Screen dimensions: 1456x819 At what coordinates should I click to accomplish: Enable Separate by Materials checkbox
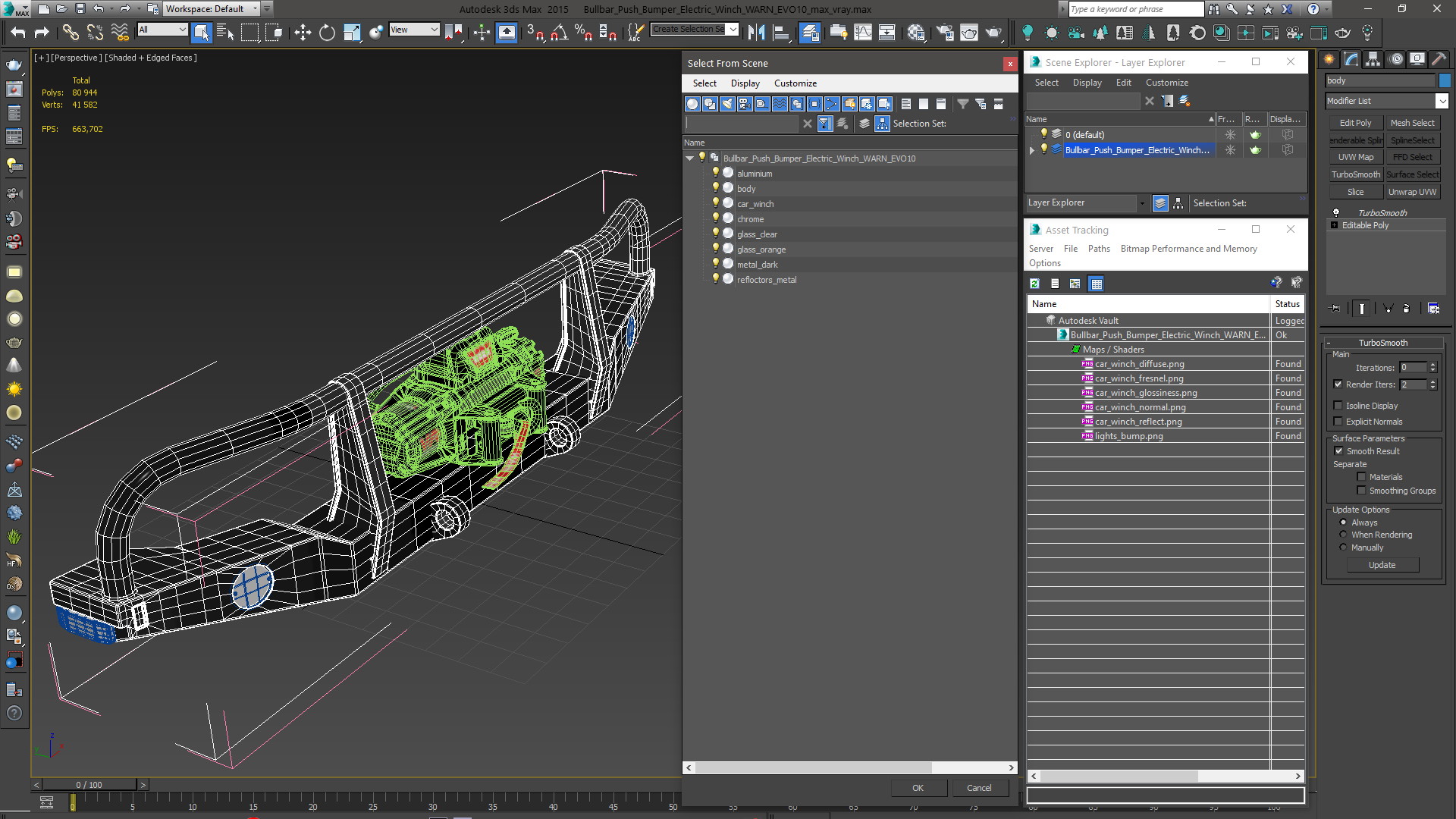(1361, 477)
